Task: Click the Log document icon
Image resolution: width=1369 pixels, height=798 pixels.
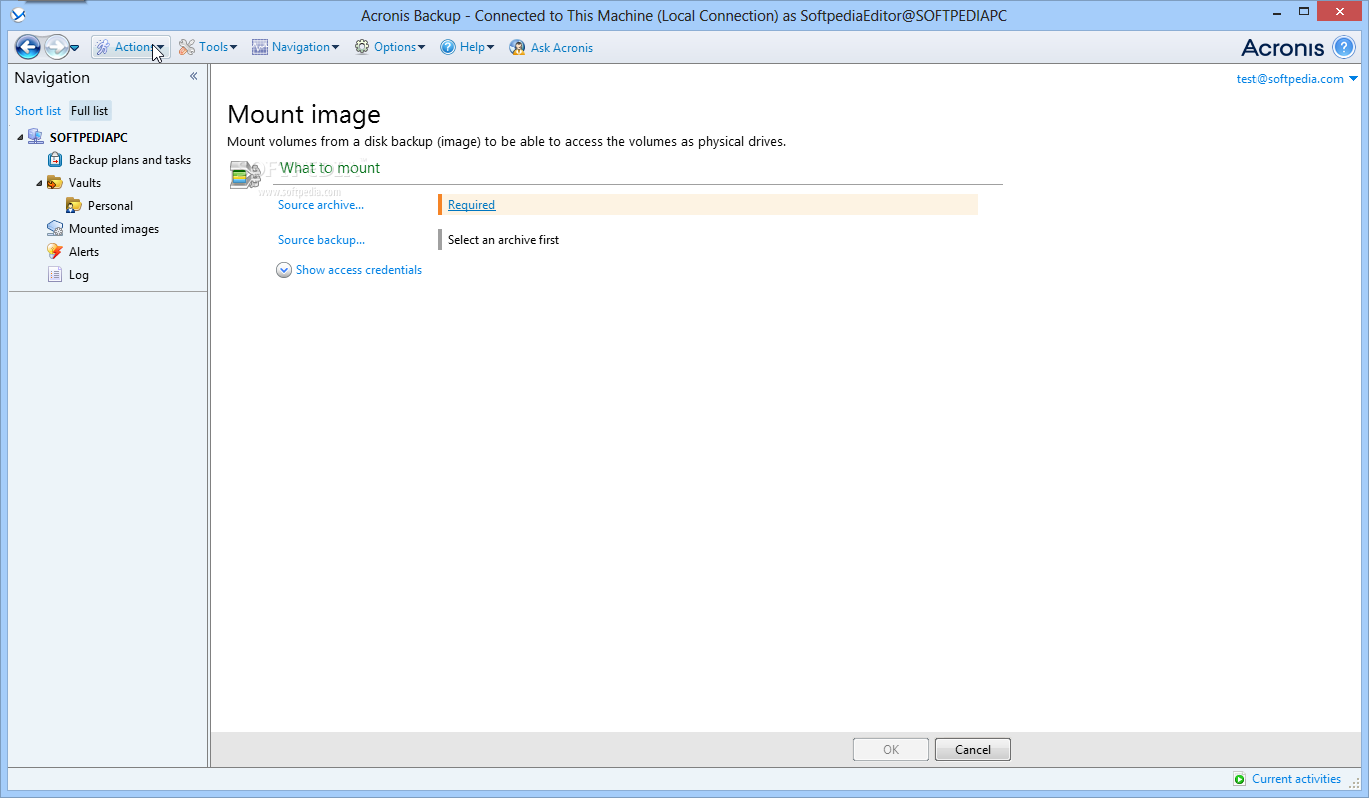Action: pos(55,275)
